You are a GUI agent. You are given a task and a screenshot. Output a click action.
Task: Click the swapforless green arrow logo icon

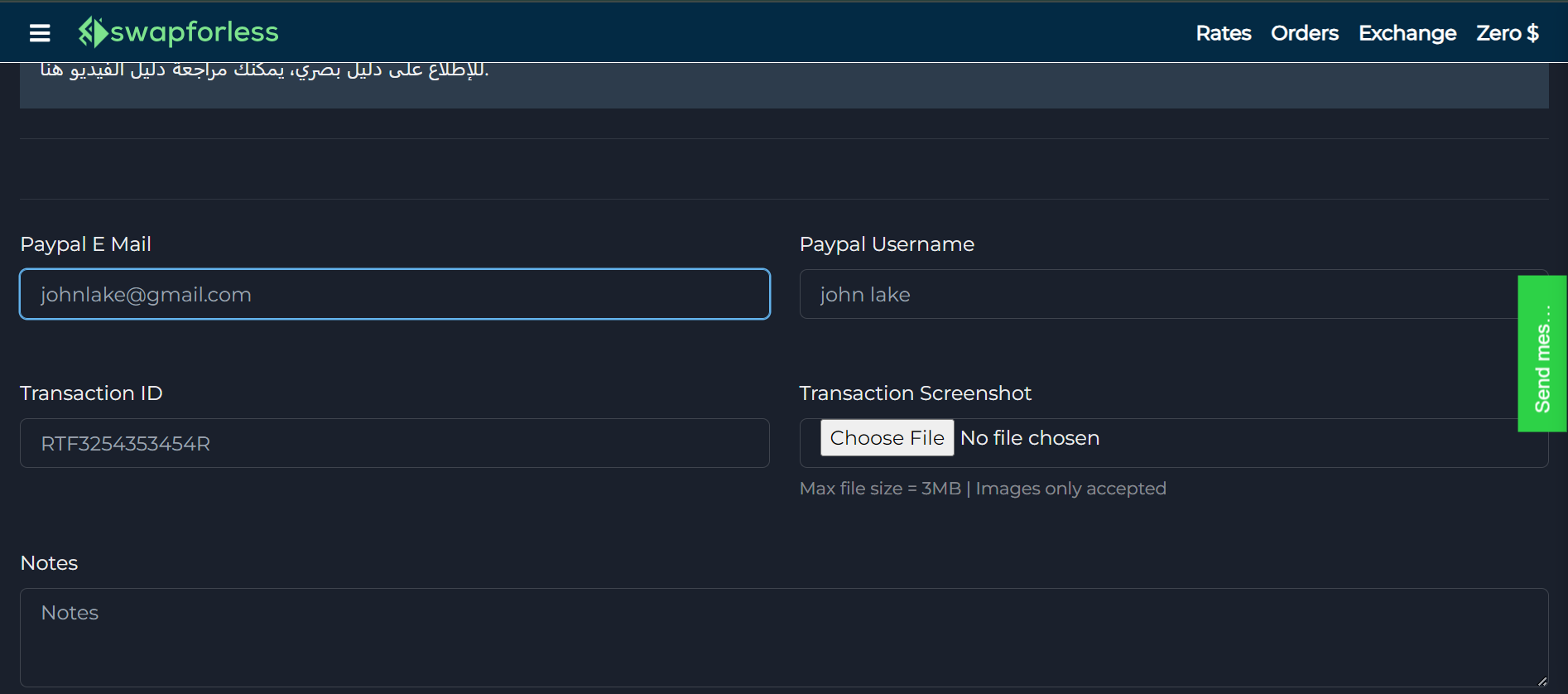(x=93, y=32)
